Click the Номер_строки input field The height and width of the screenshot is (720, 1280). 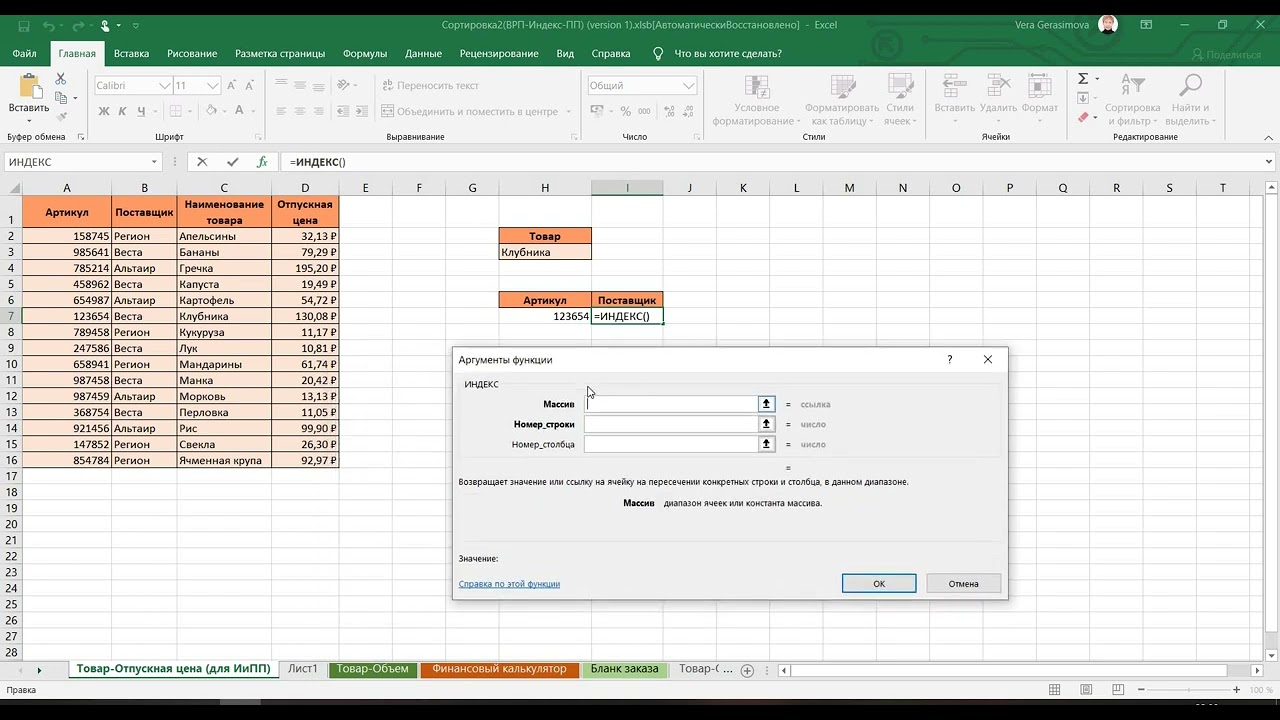click(x=671, y=424)
